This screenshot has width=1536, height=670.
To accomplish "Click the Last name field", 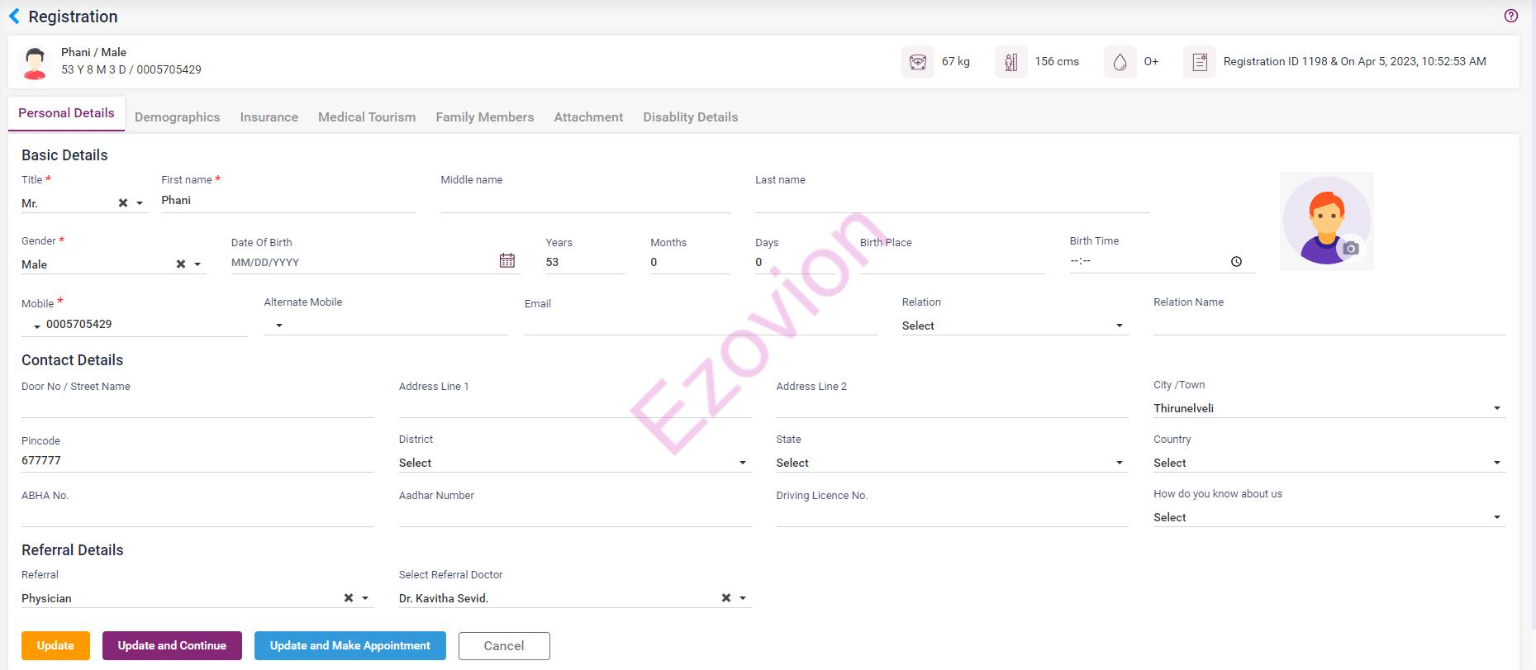I will pos(952,201).
